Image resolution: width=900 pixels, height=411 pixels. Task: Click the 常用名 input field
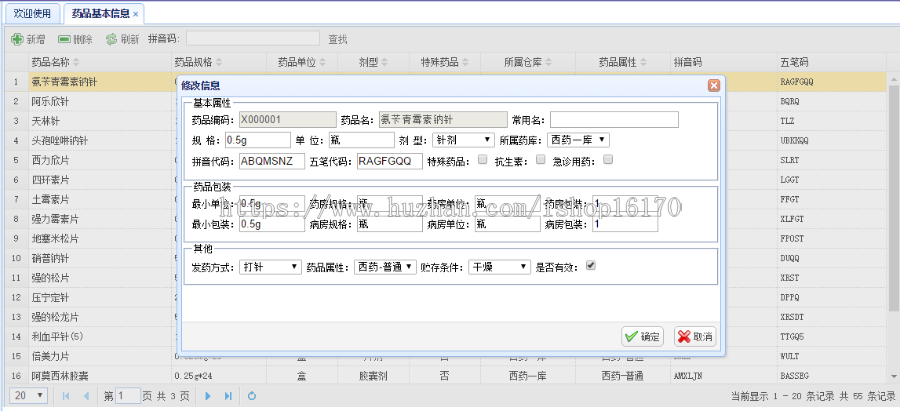[614, 119]
